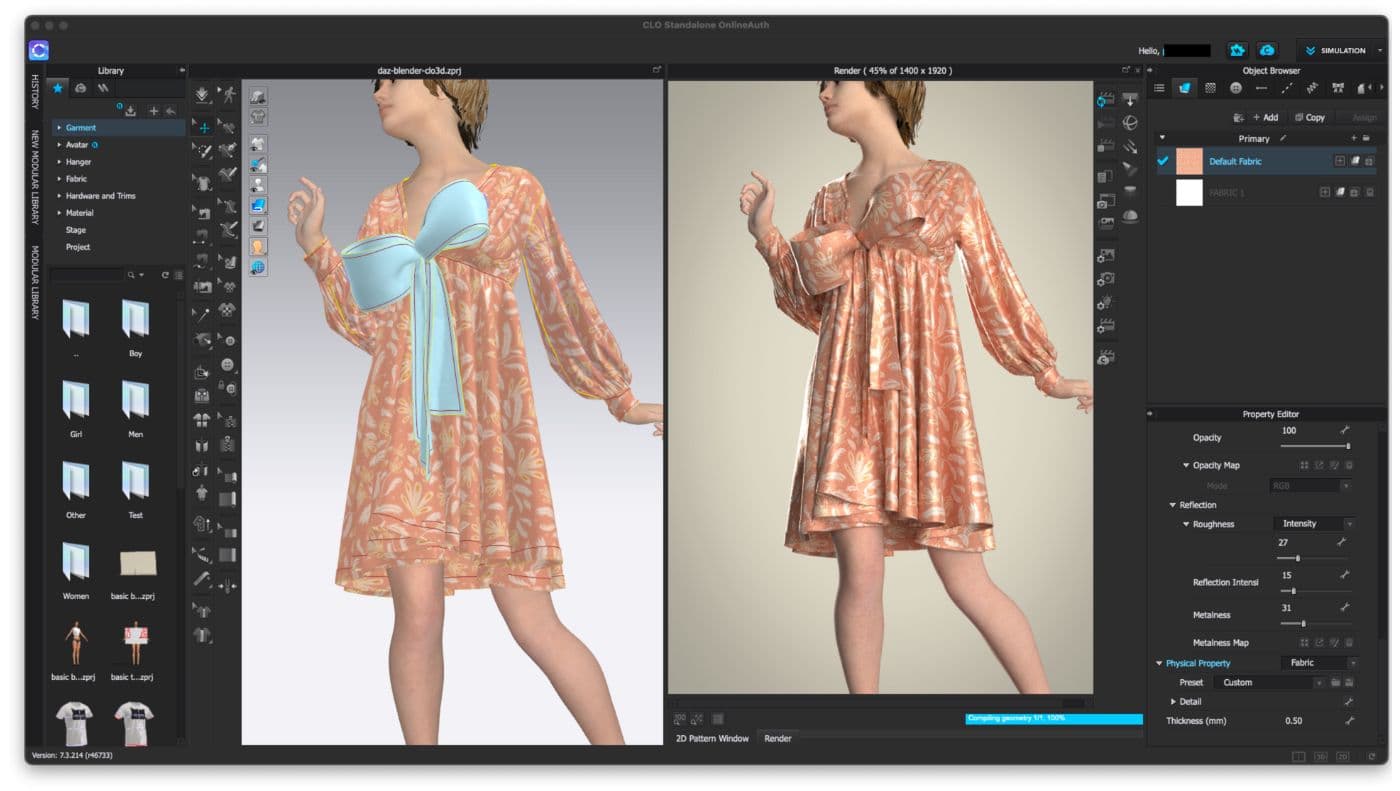This screenshot has height=791, width=1400.
Task: Collapse the Primary fabric group disclosure triangle
Action: [1163, 137]
